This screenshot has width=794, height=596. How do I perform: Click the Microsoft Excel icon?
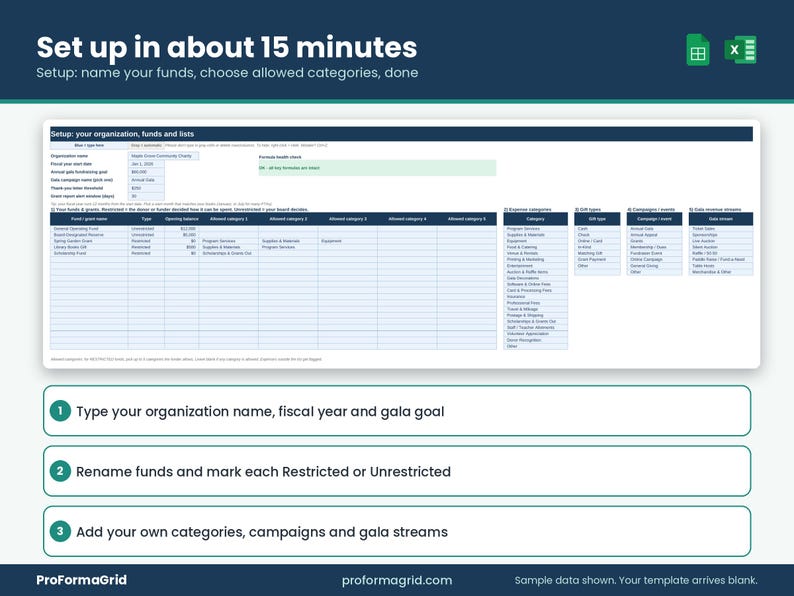coord(740,50)
